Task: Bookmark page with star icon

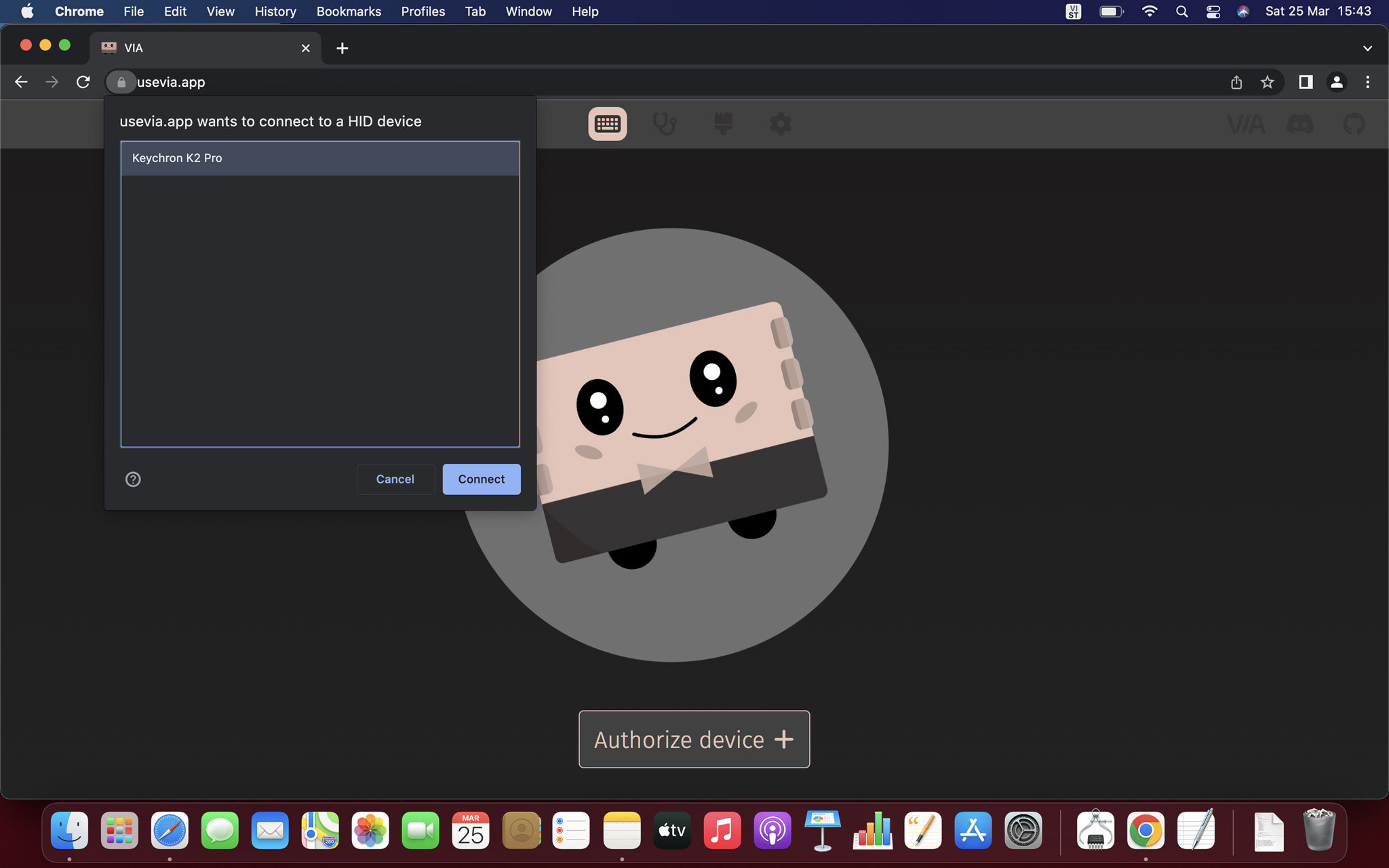Action: (x=1267, y=82)
